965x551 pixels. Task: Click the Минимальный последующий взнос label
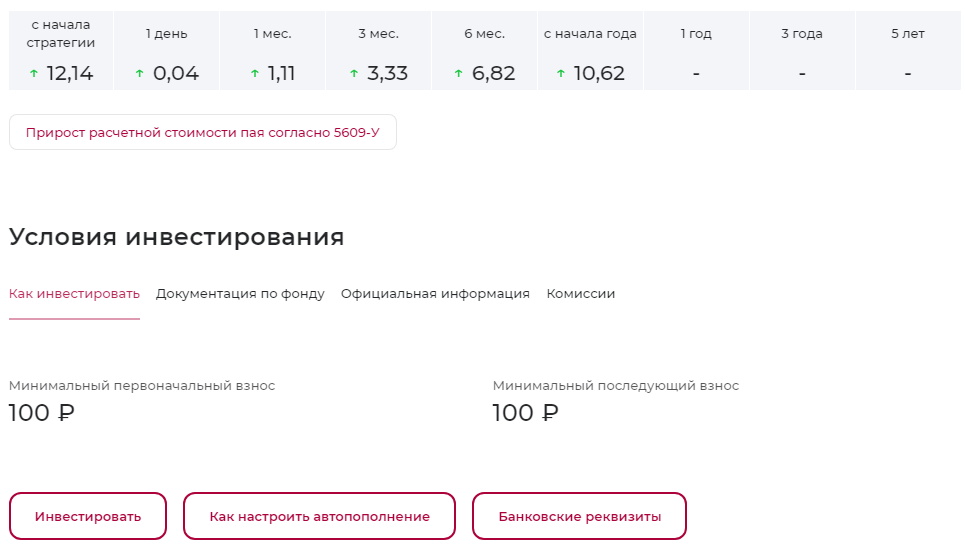[615, 386]
